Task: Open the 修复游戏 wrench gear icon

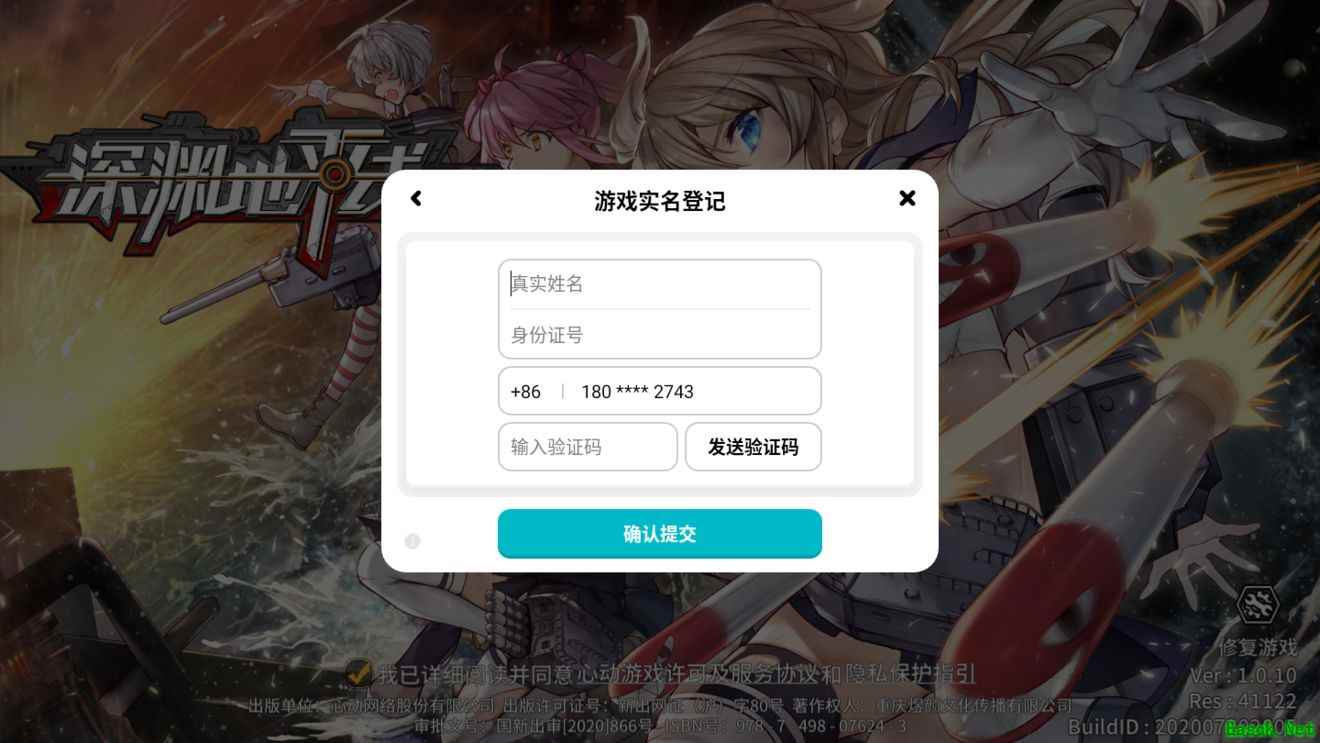Action: (x=1257, y=604)
